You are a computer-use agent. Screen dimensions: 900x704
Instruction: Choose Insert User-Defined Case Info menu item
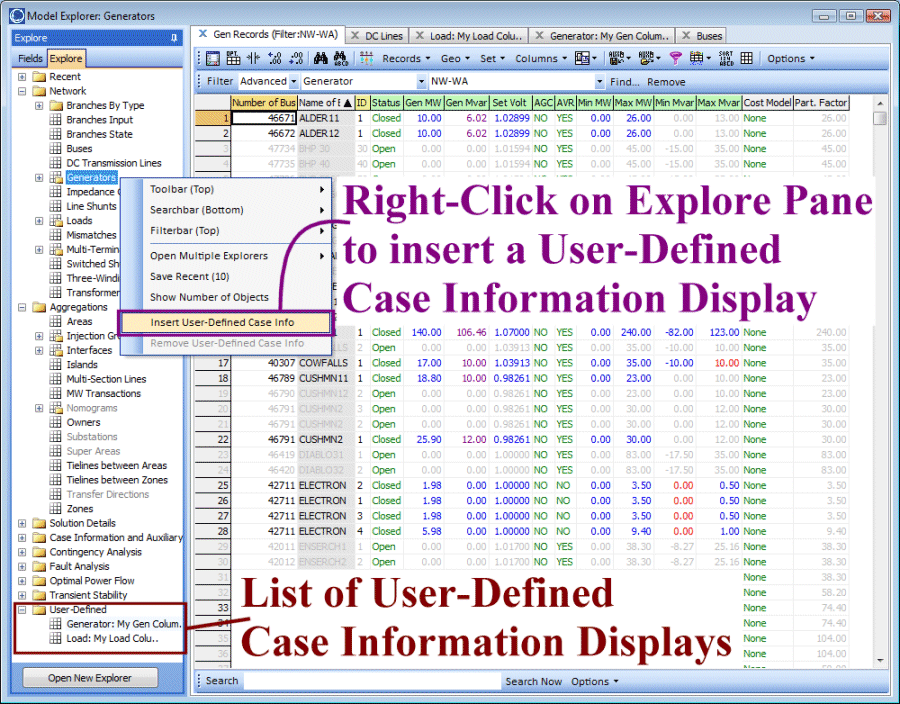pyautogui.click(x=222, y=322)
